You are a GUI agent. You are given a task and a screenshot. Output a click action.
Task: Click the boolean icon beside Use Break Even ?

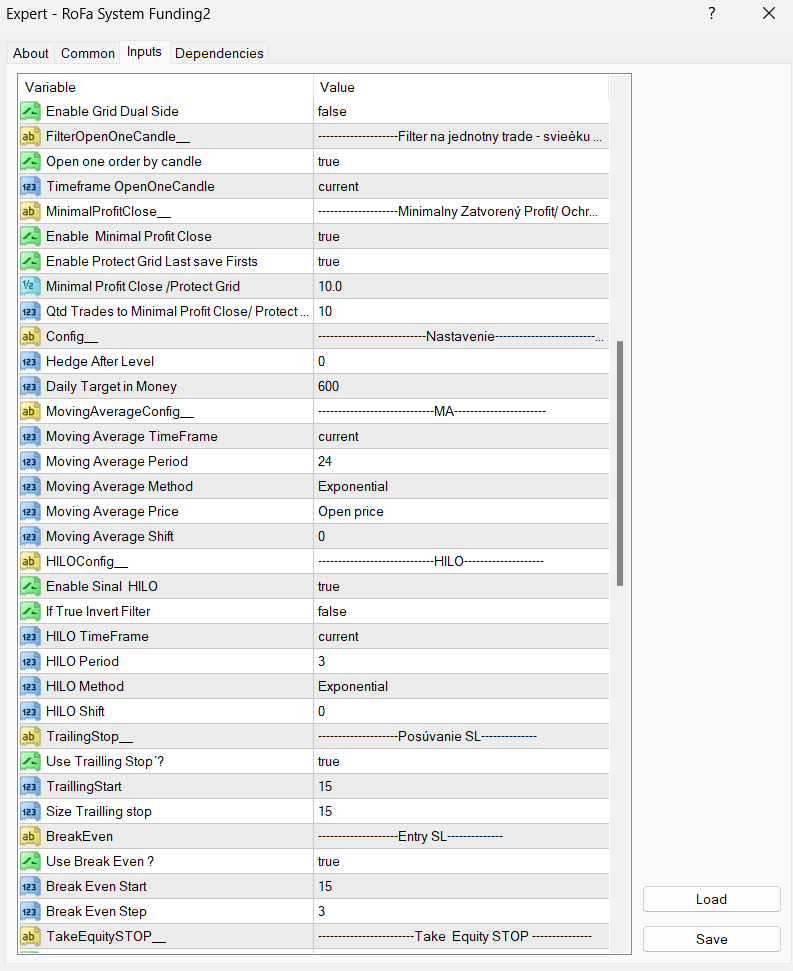30,861
